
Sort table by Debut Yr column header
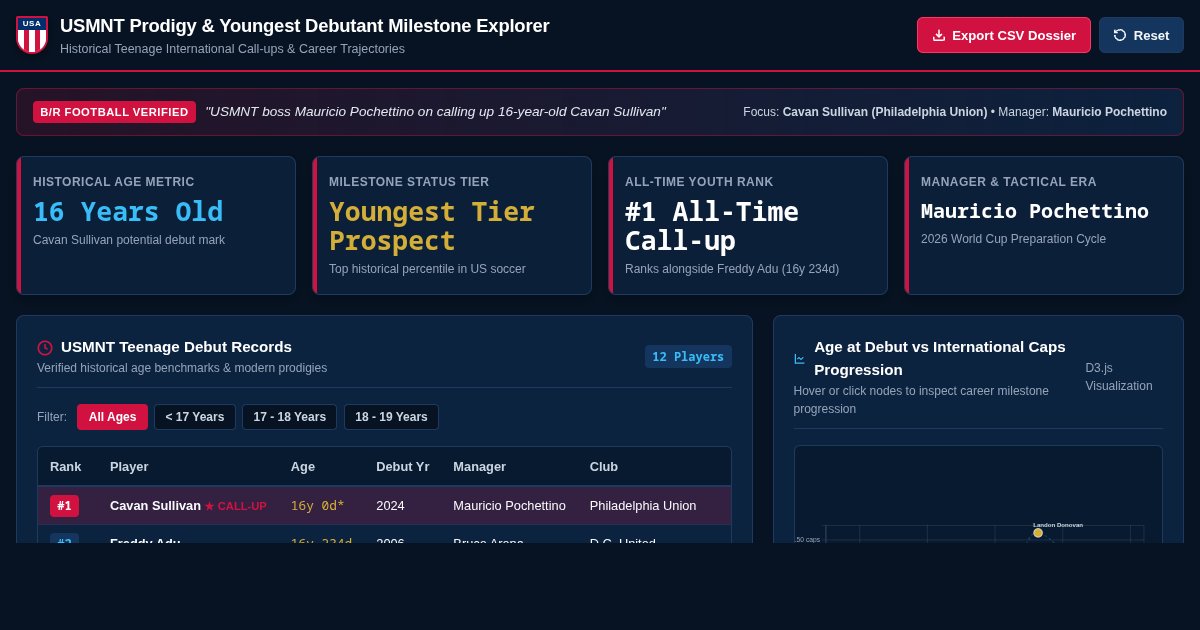403,466
